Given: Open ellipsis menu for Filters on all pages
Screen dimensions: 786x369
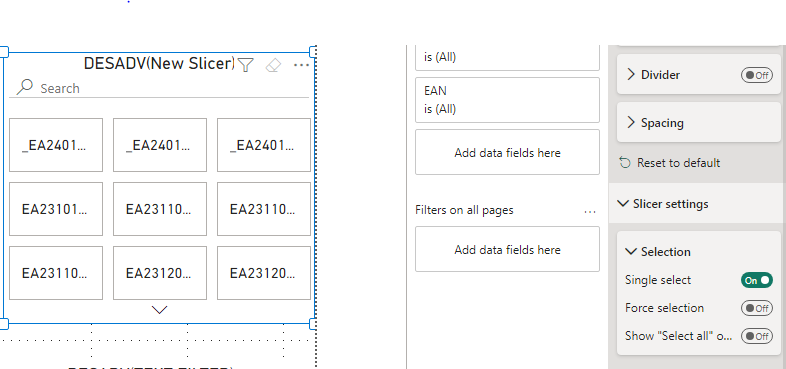Looking at the screenshot, I should pyautogui.click(x=590, y=212).
